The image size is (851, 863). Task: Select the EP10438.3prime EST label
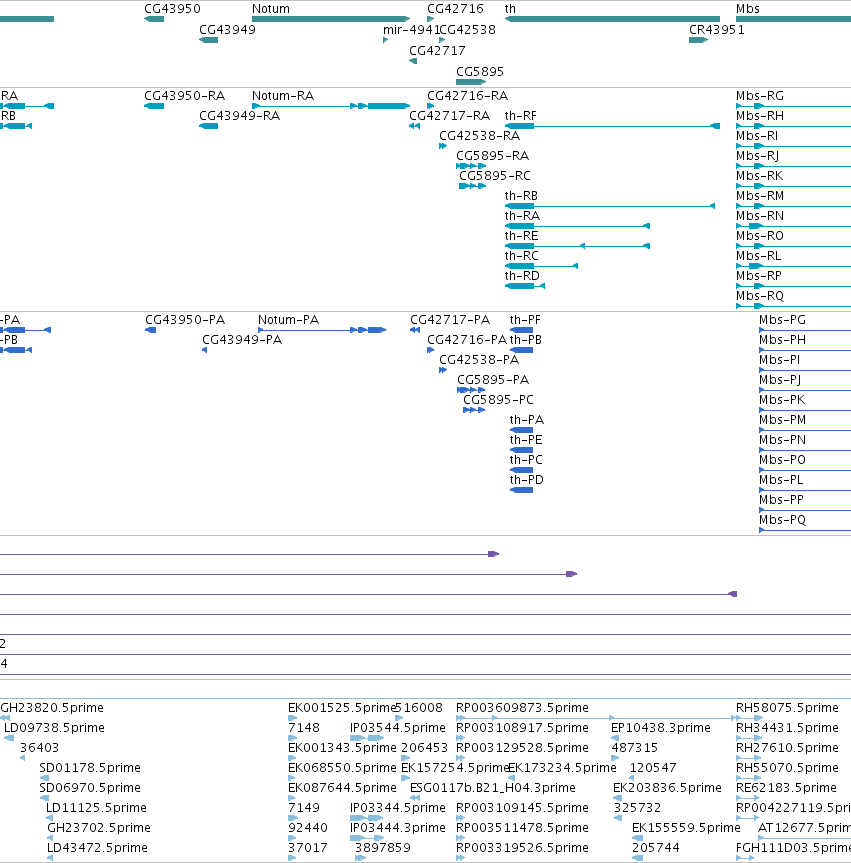(661, 728)
